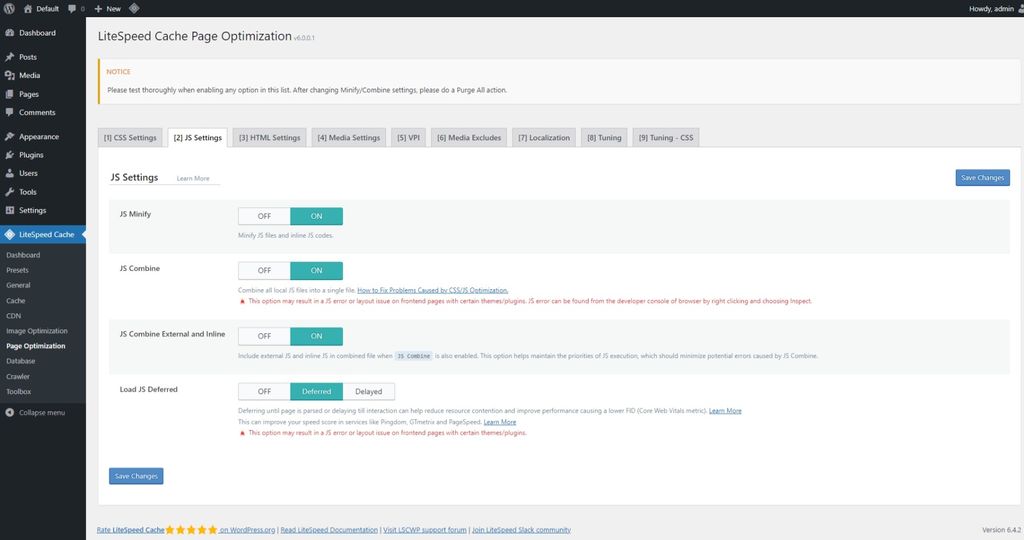Viewport: 1024px width, 540px height.
Task: Open Howdy, admin account menu
Action: (995, 8)
